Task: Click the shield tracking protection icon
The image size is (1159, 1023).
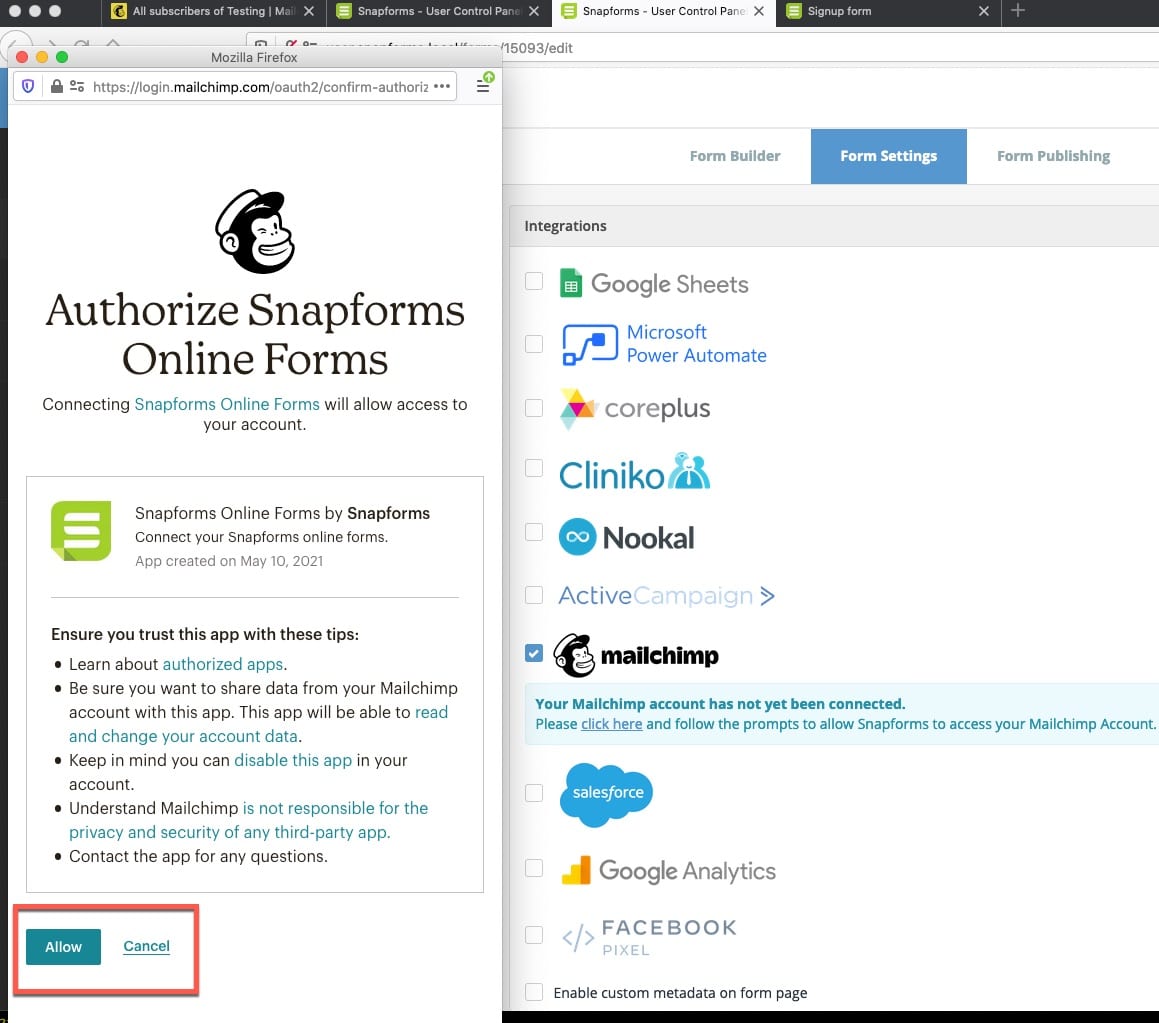Action: (x=28, y=86)
